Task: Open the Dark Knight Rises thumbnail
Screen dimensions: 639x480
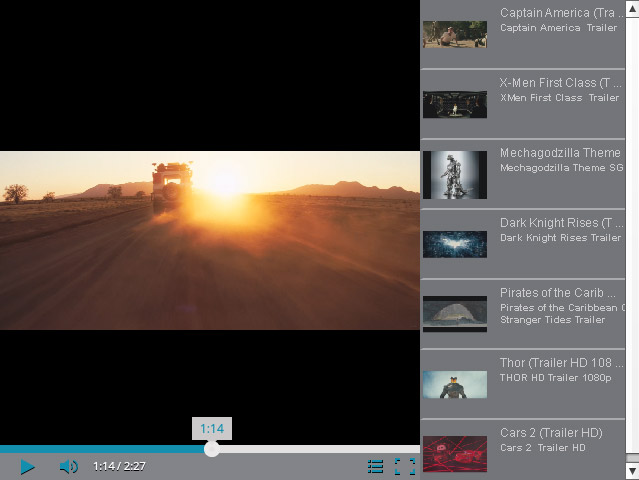Action: point(455,244)
